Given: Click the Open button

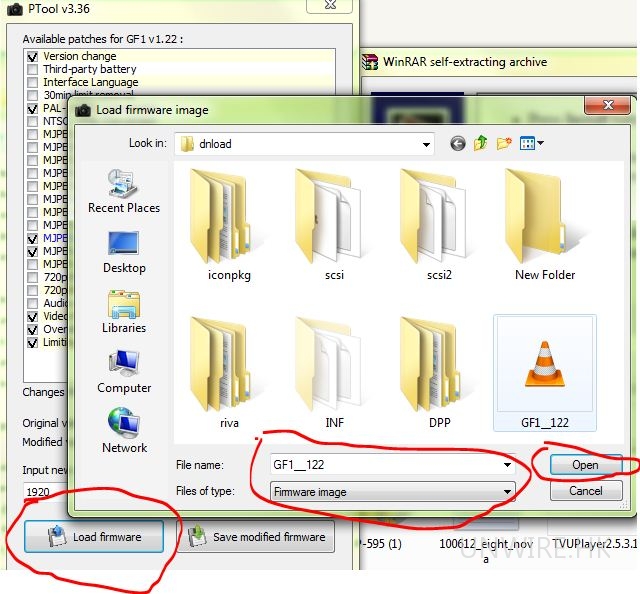Looking at the screenshot, I should 586,465.
